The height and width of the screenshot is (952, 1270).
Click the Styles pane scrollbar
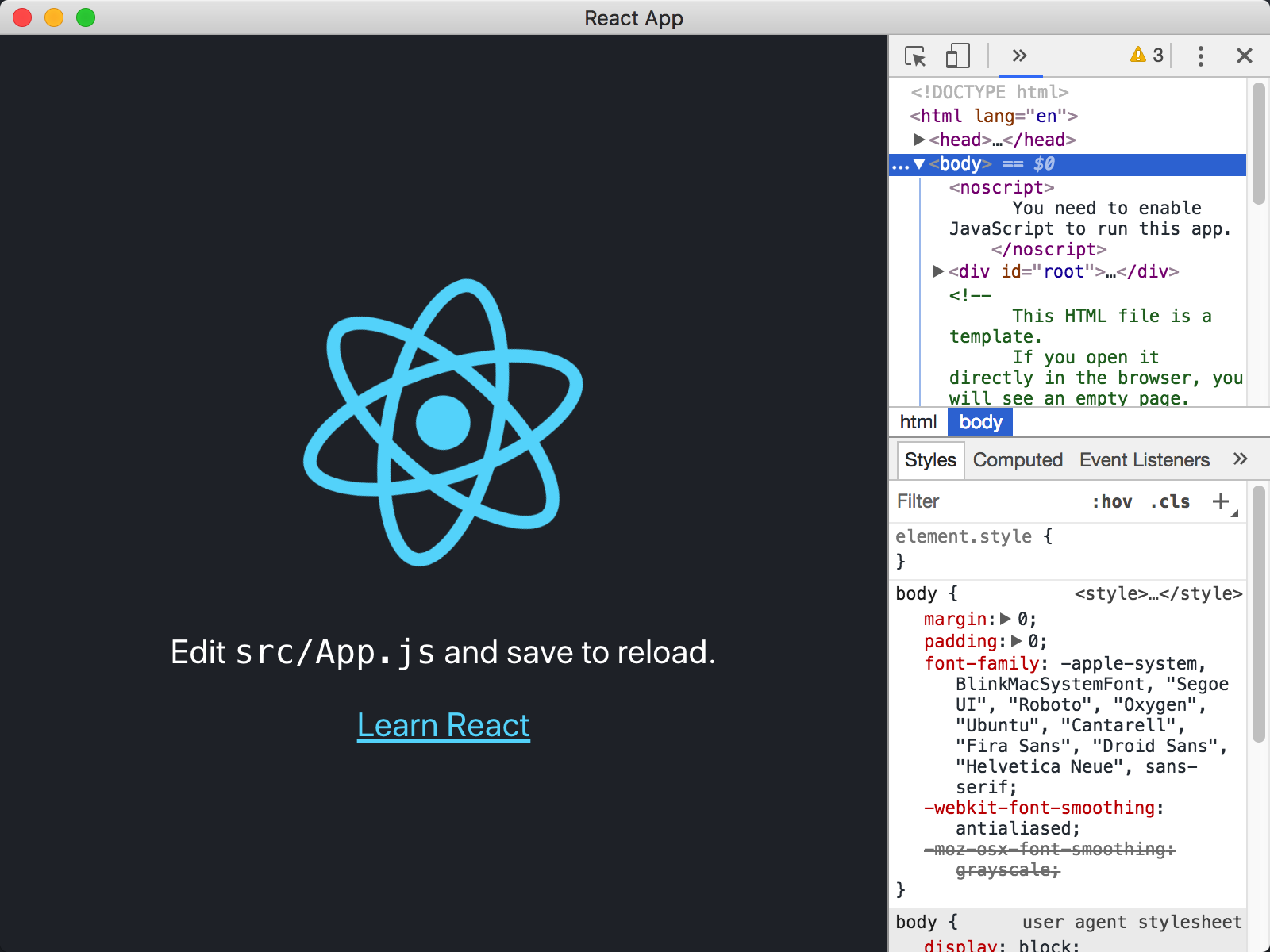[1258, 616]
